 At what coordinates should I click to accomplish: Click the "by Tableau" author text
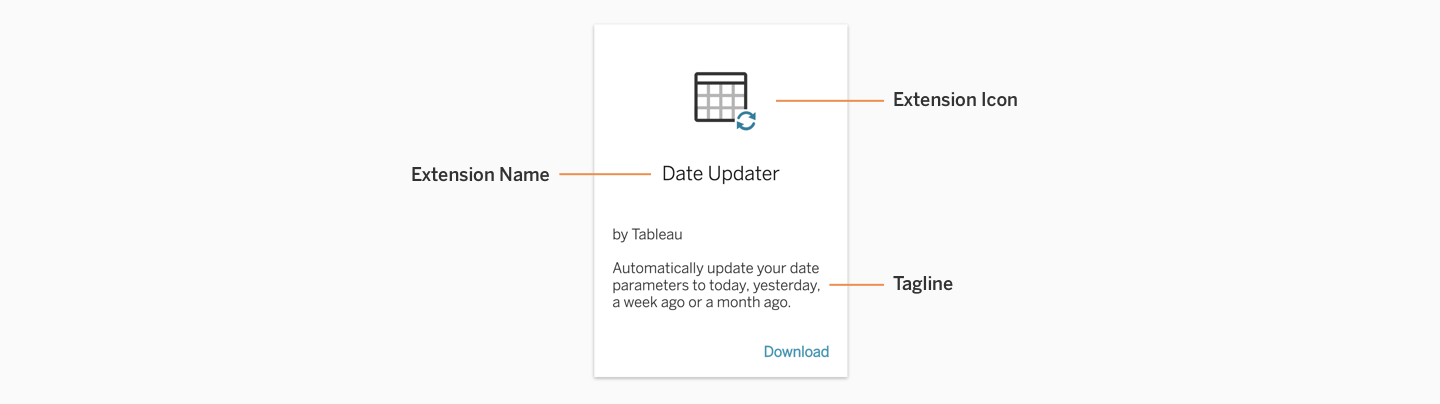click(647, 235)
